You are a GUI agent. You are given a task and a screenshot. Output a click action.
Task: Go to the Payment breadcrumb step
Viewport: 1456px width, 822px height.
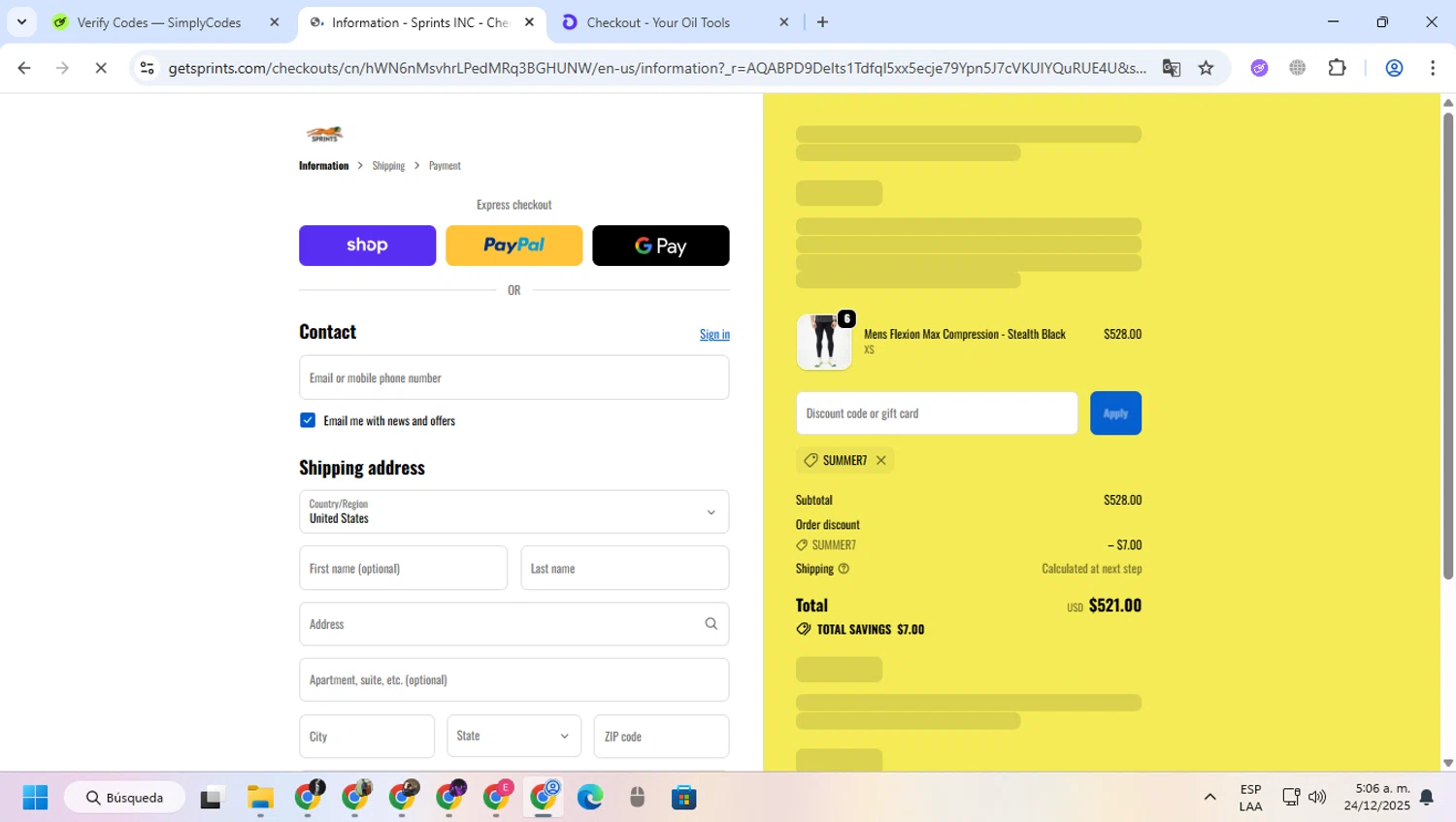(445, 166)
